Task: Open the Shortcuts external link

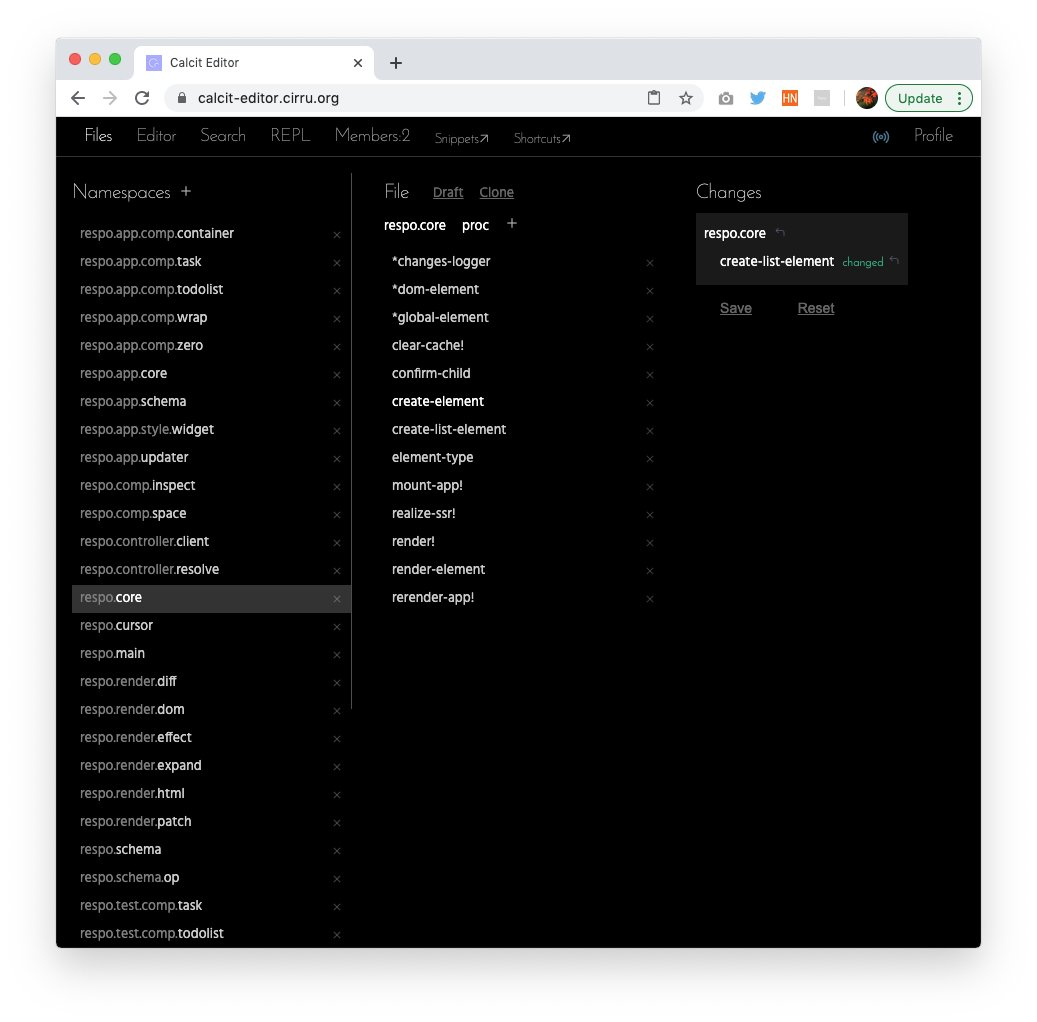Action: 542,138
